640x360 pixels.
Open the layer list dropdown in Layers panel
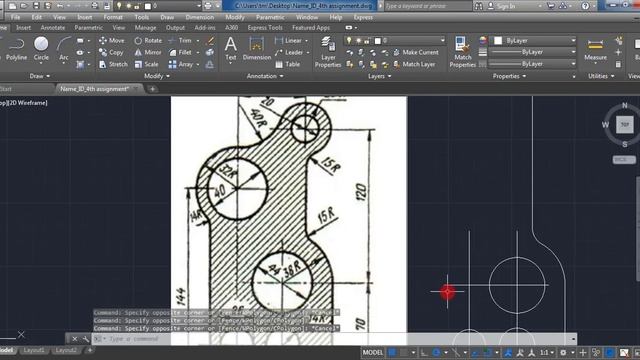pyautogui.click(x=442, y=40)
